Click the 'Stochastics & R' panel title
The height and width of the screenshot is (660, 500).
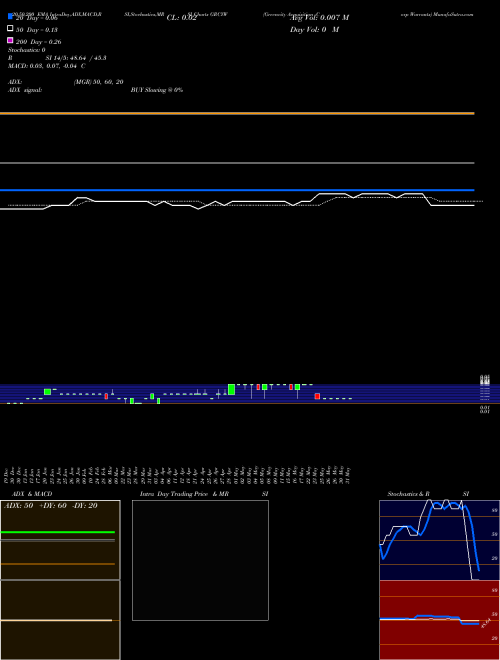click(x=408, y=494)
